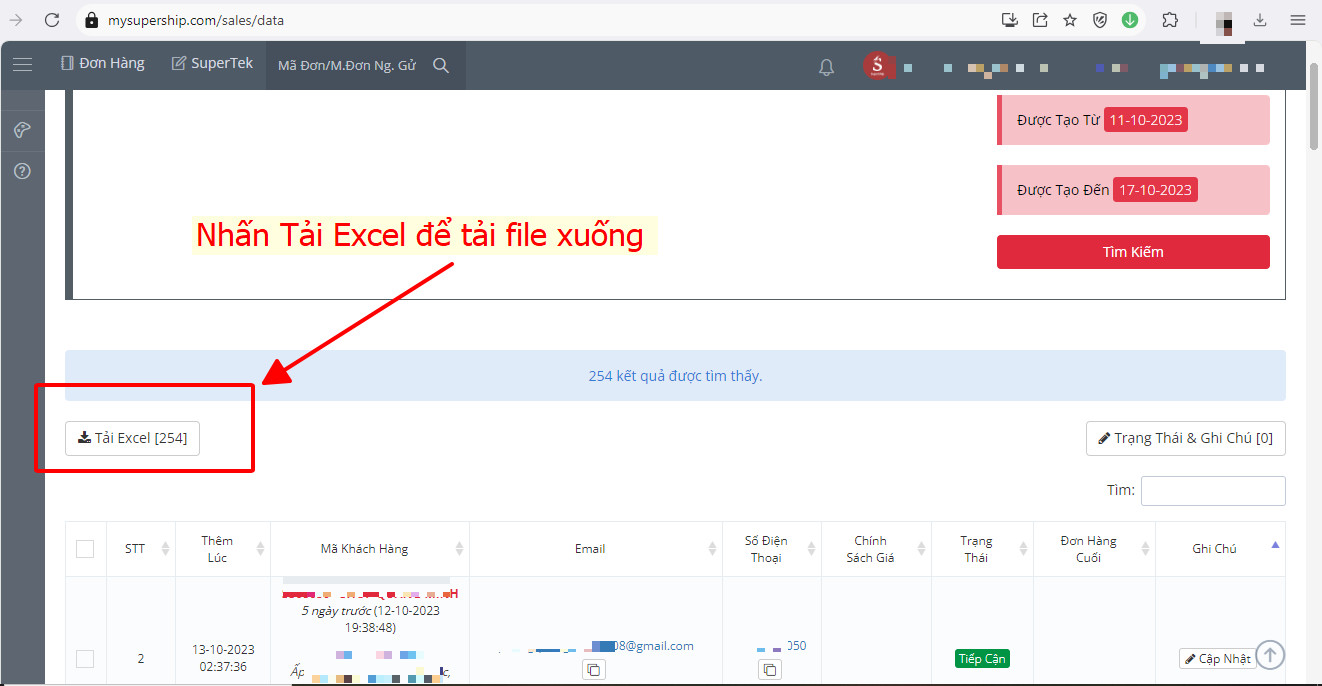Open browser downloads icon

pyautogui.click(x=1260, y=20)
